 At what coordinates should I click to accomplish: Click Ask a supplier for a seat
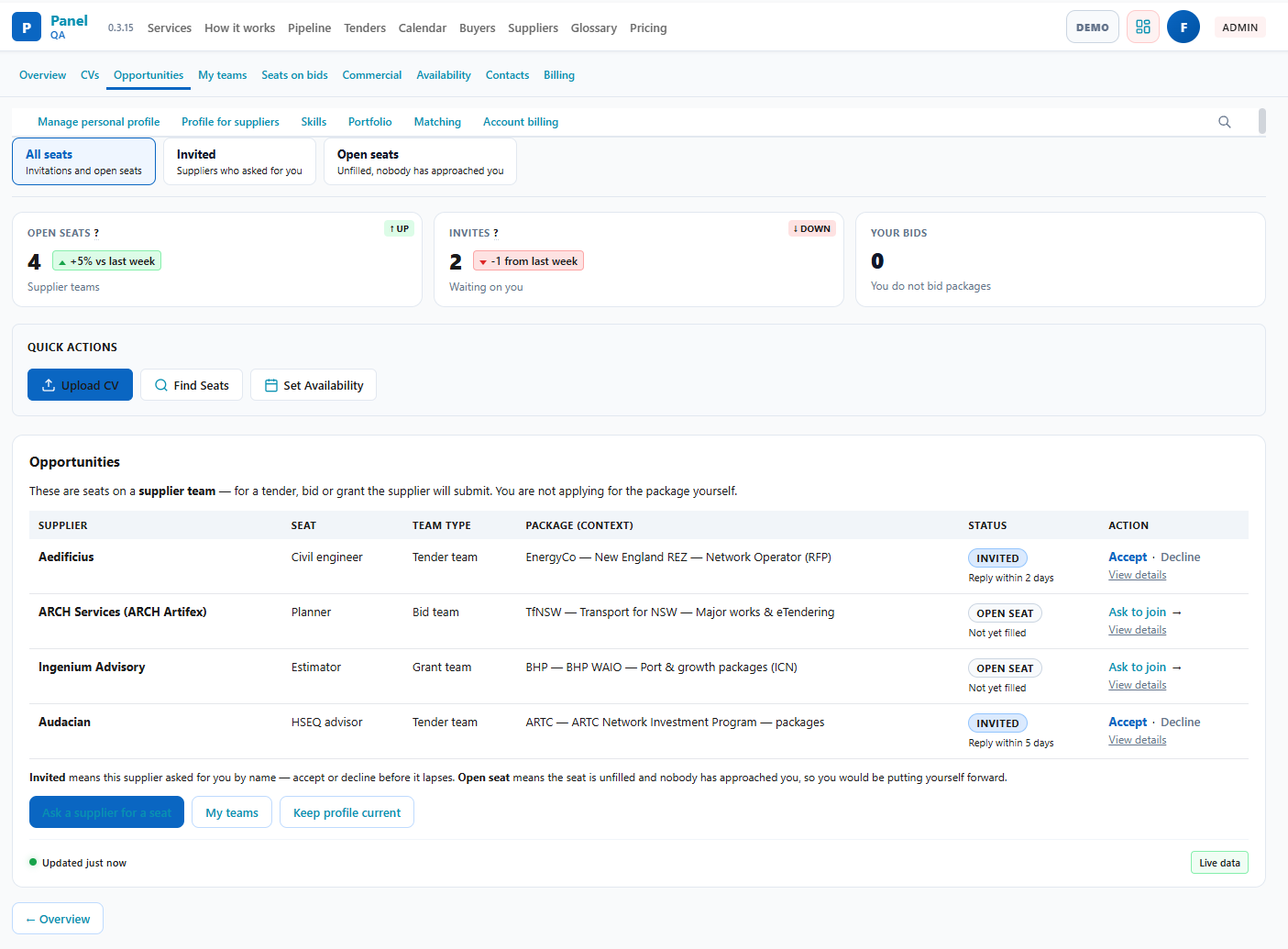tap(106, 812)
